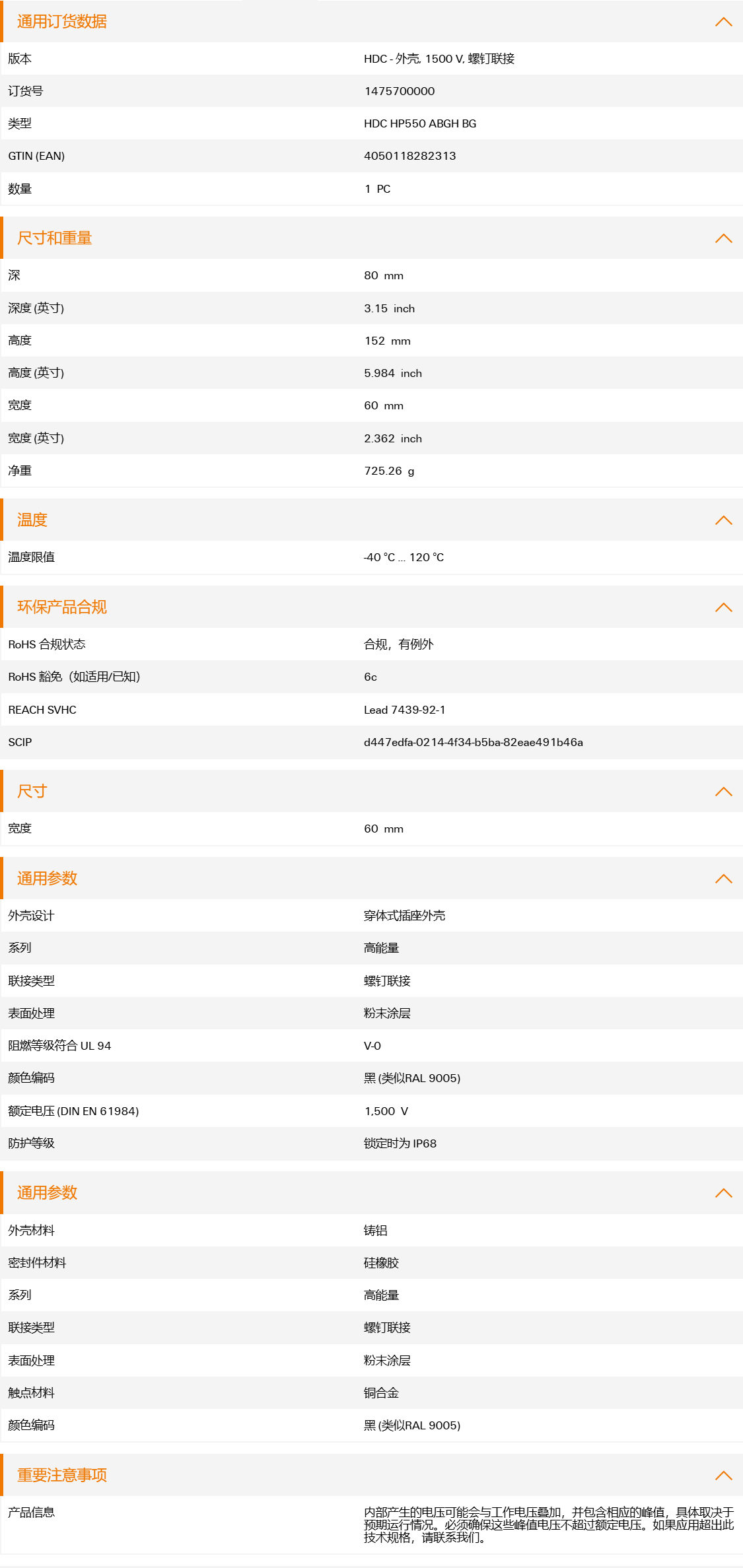743x1568 pixels.
Task: Click the 温度限值 label
Action: (32, 557)
